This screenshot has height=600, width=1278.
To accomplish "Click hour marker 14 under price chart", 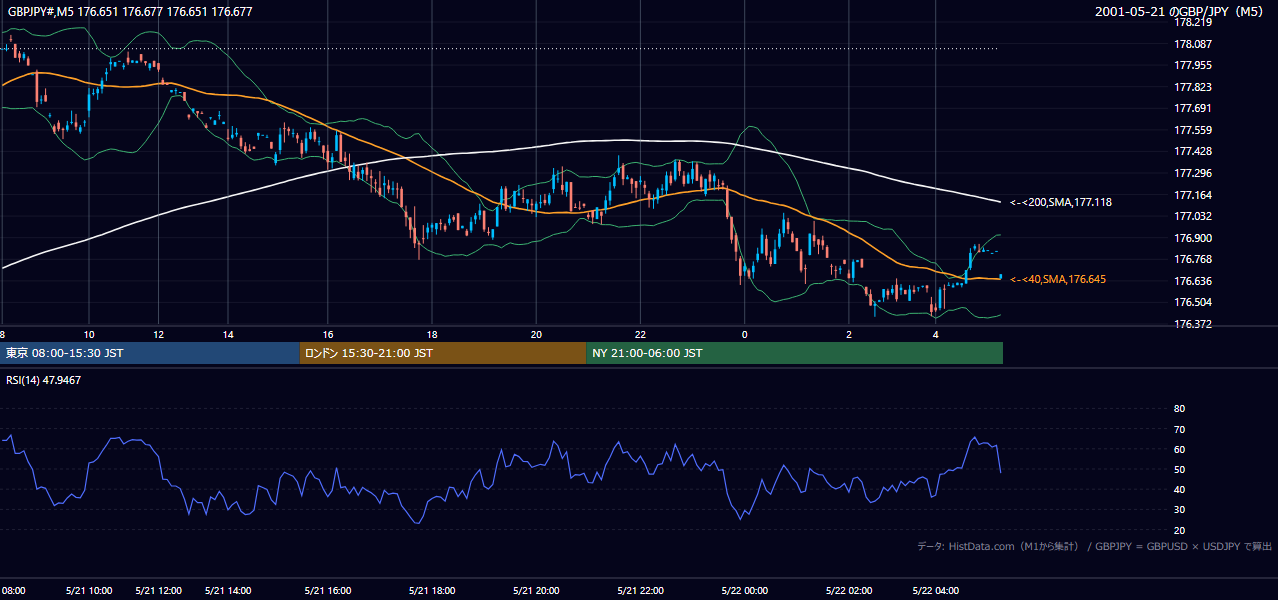I will 228,335.
